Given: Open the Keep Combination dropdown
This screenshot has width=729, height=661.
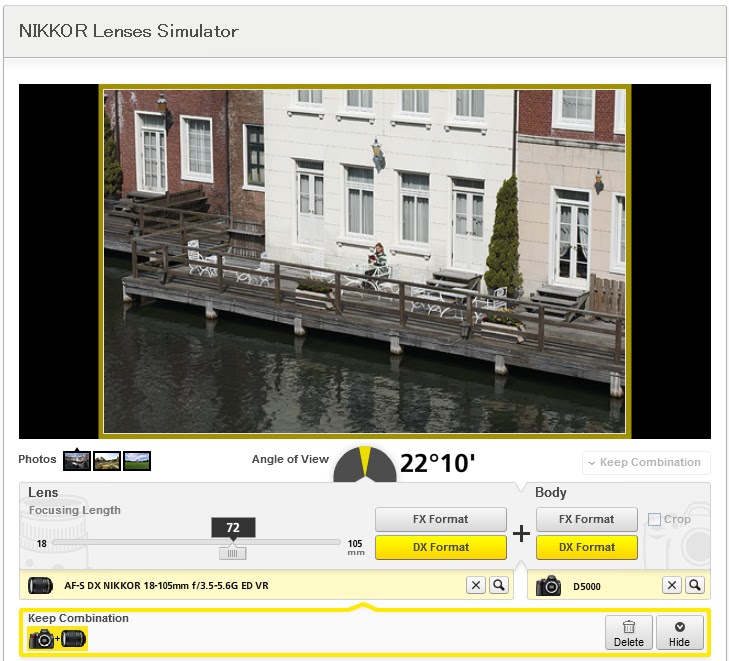Looking at the screenshot, I should click(646, 463).
